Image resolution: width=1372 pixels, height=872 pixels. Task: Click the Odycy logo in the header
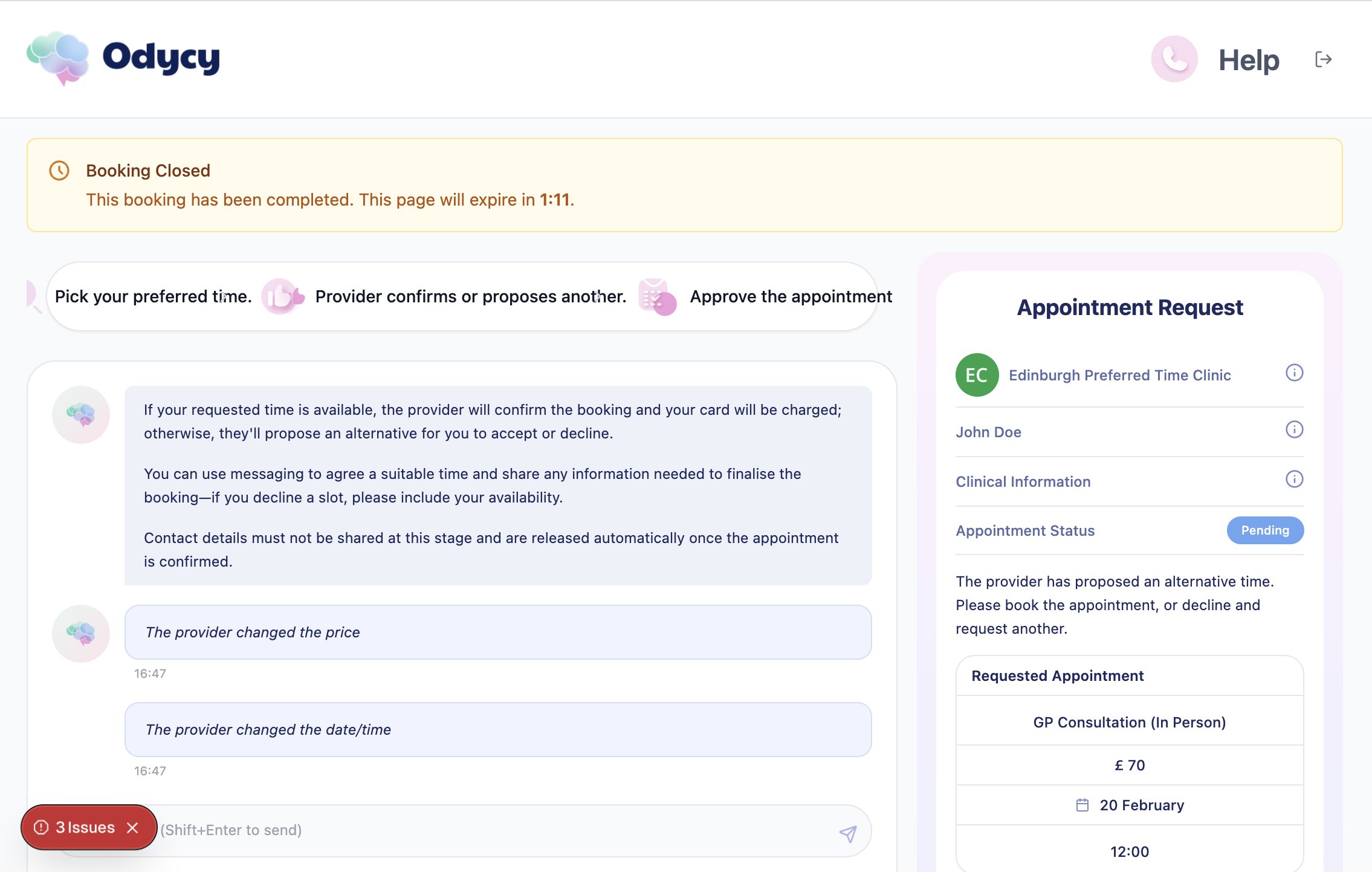pos(121,58)
